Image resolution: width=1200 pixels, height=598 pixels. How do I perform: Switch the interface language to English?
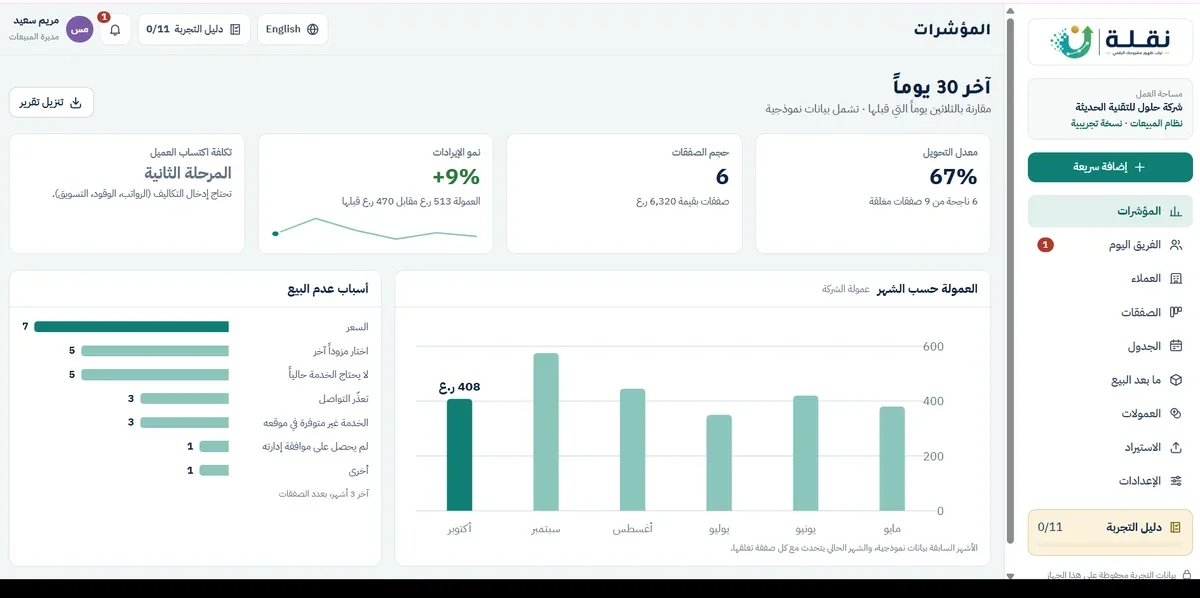292,30
